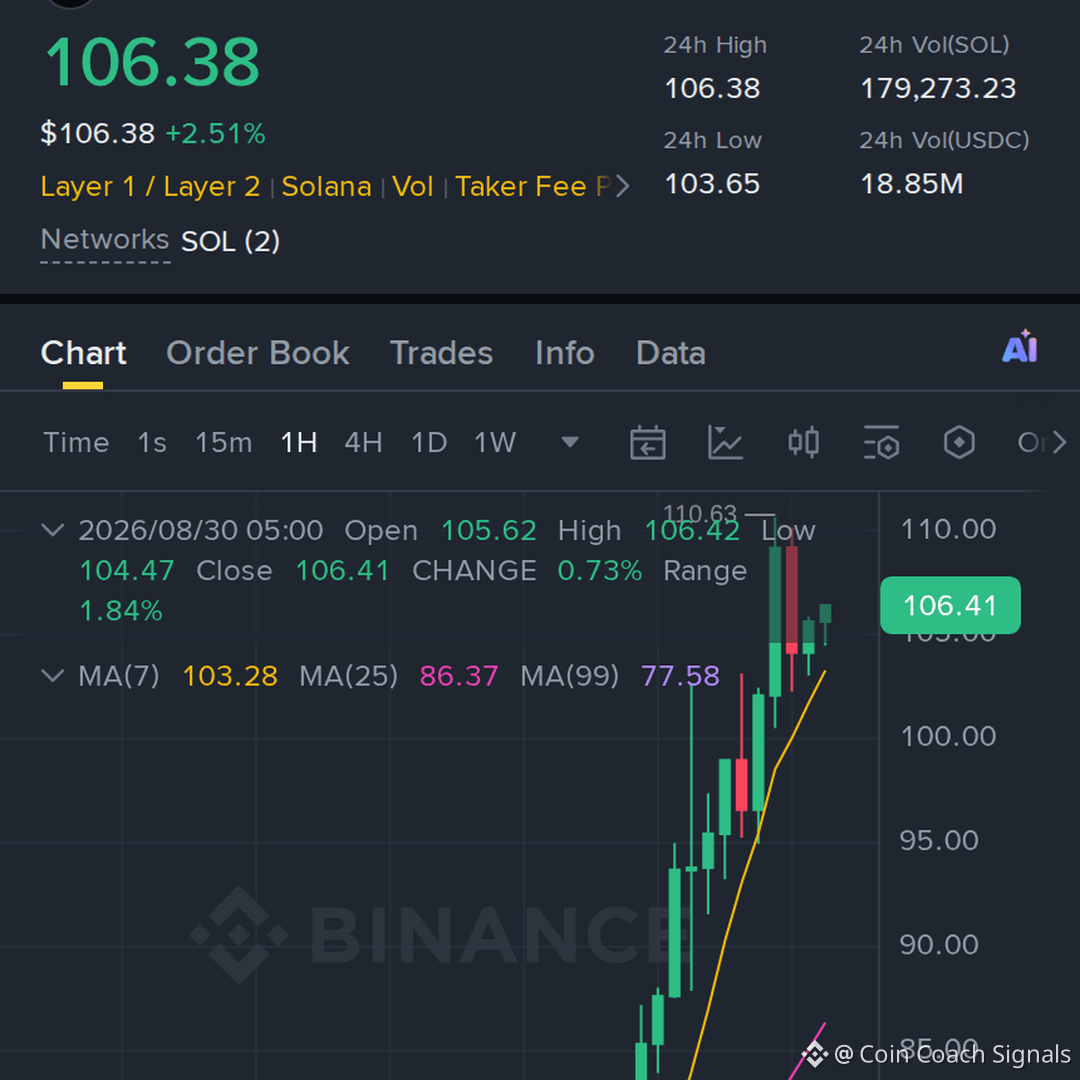Switch to the Data tab
Viewport: 1080px width, 1080px height.
[x=671, y=353]
